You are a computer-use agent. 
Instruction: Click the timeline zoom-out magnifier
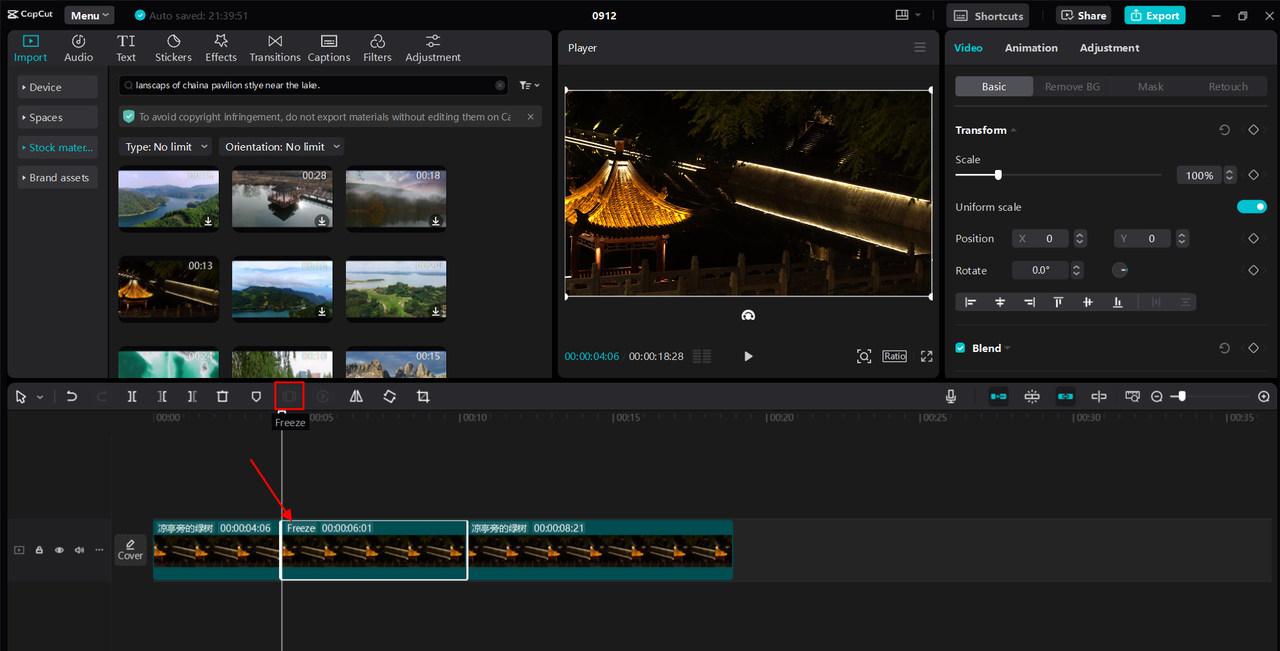(x=1157, y=397)
